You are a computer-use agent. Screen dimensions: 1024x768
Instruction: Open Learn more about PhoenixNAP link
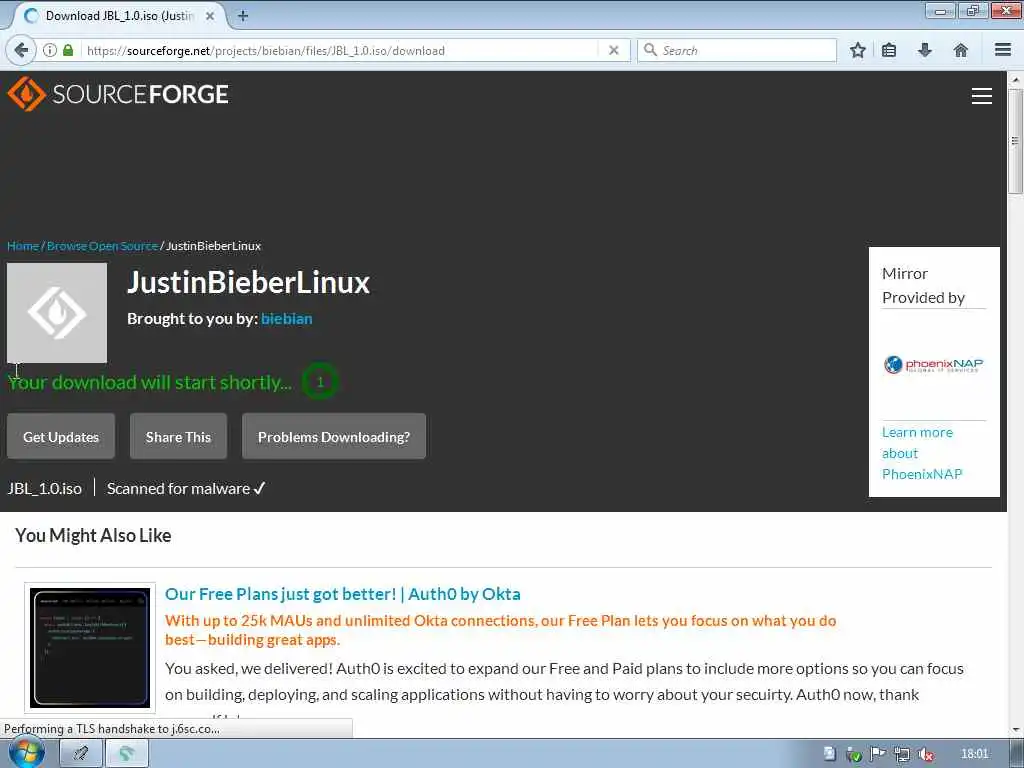pos(921,453)
